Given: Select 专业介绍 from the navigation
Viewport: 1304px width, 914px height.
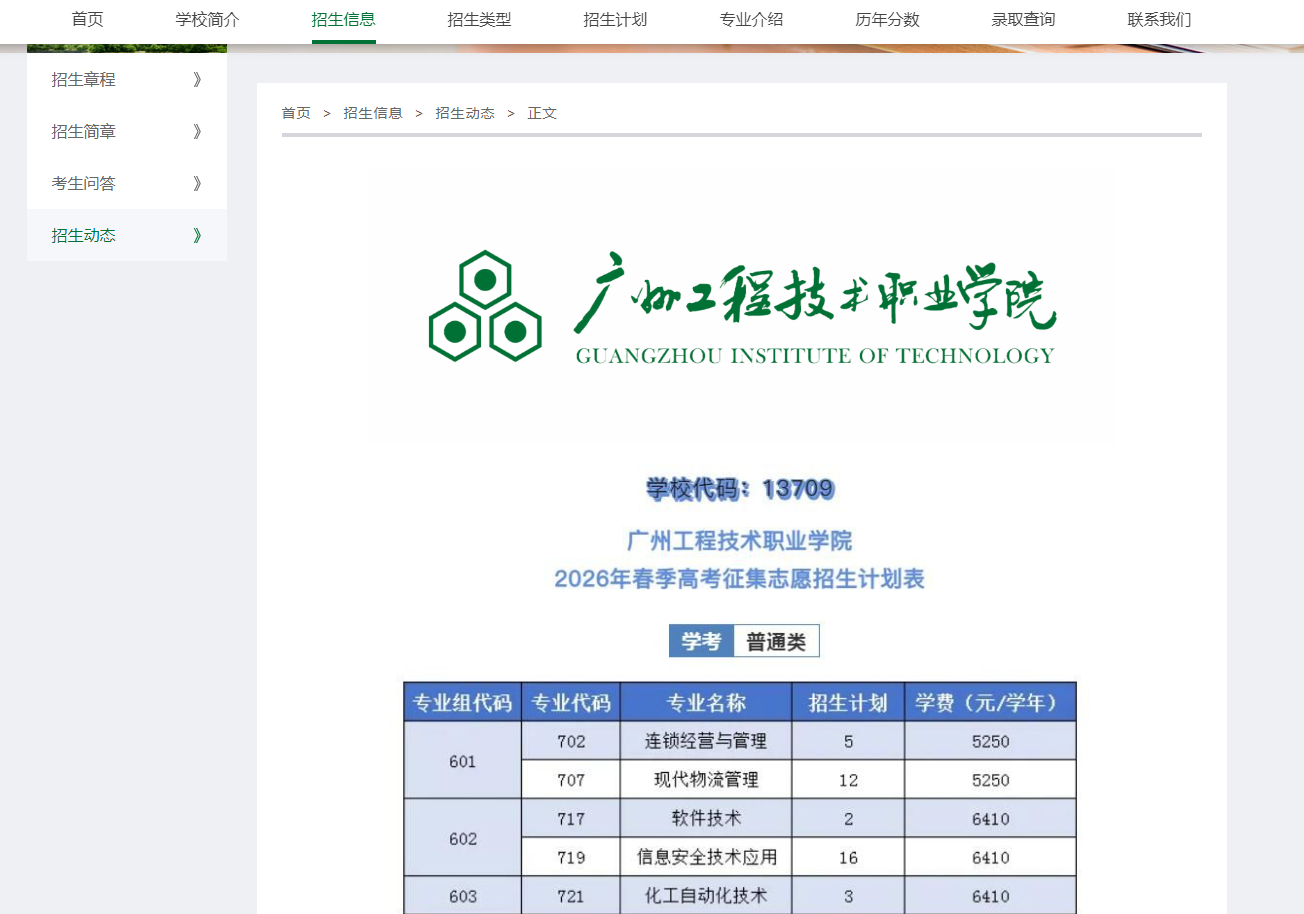Looking at the screenshot, I should pyautogui.click(x=751, y=19).
